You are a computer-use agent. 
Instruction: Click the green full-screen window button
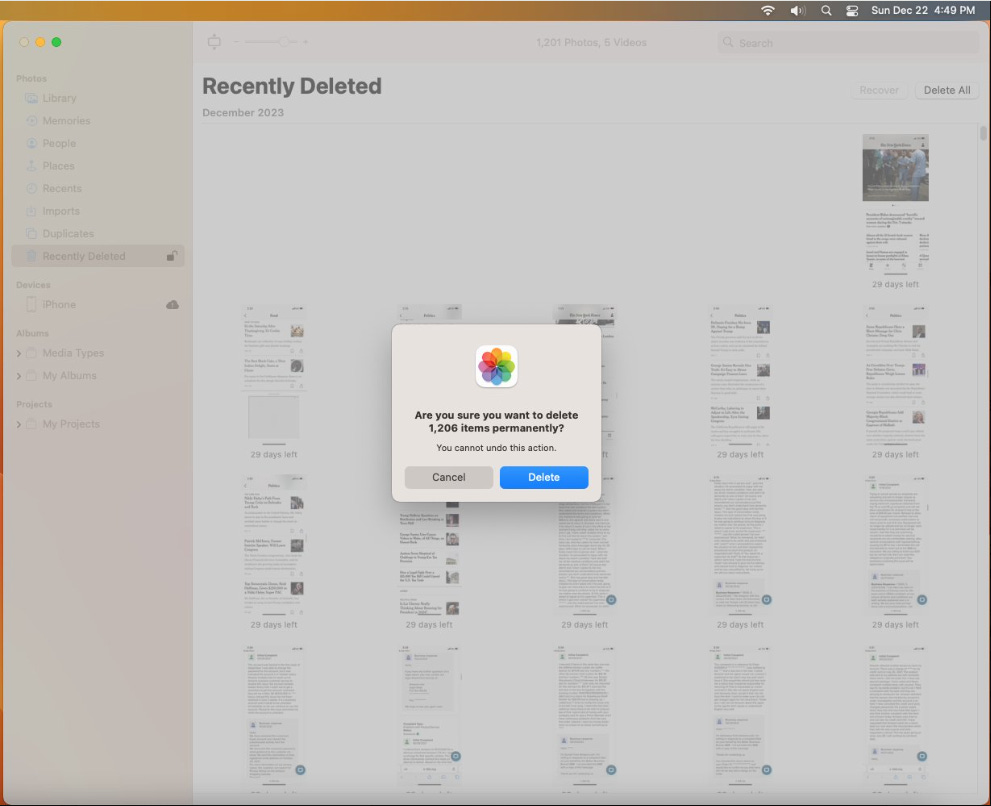pos(56,42)
